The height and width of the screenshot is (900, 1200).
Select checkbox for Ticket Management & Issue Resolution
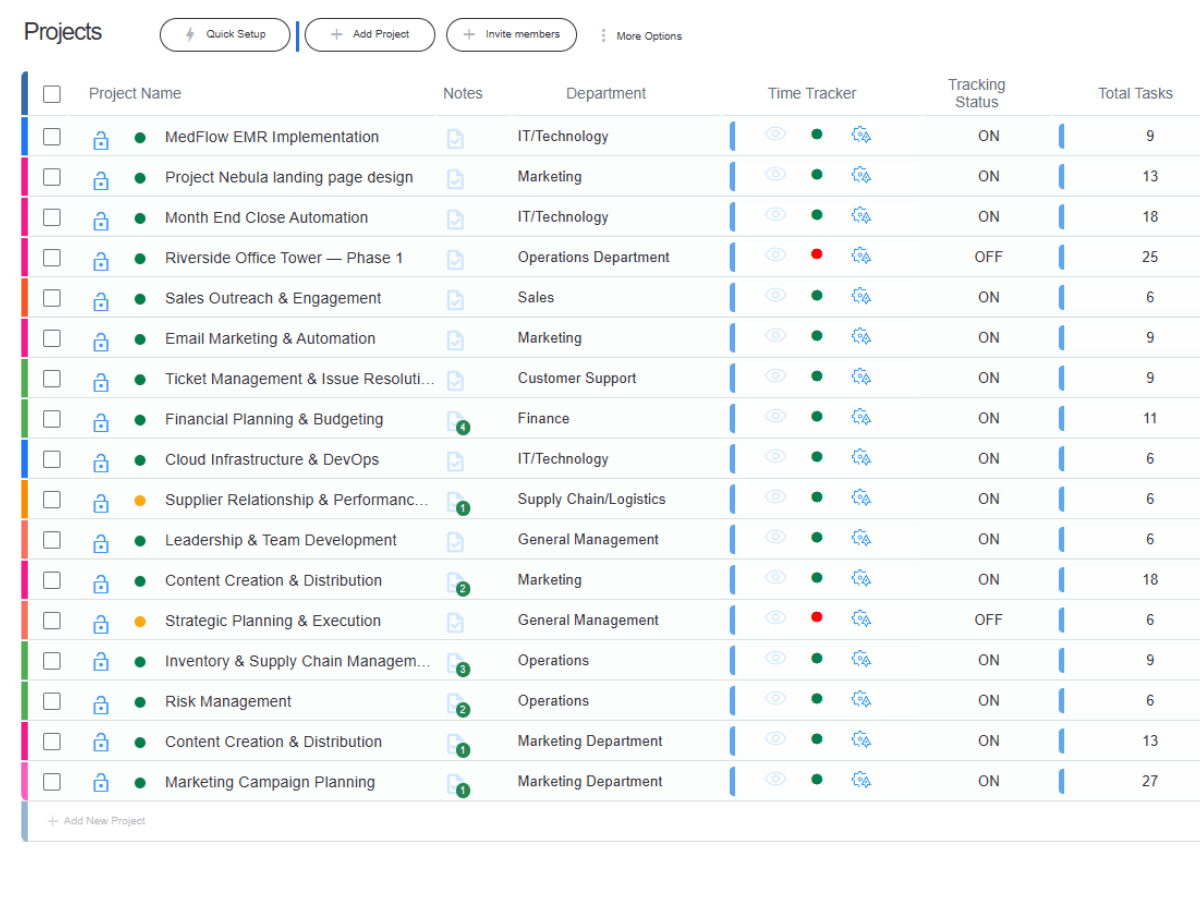point(52,378)
